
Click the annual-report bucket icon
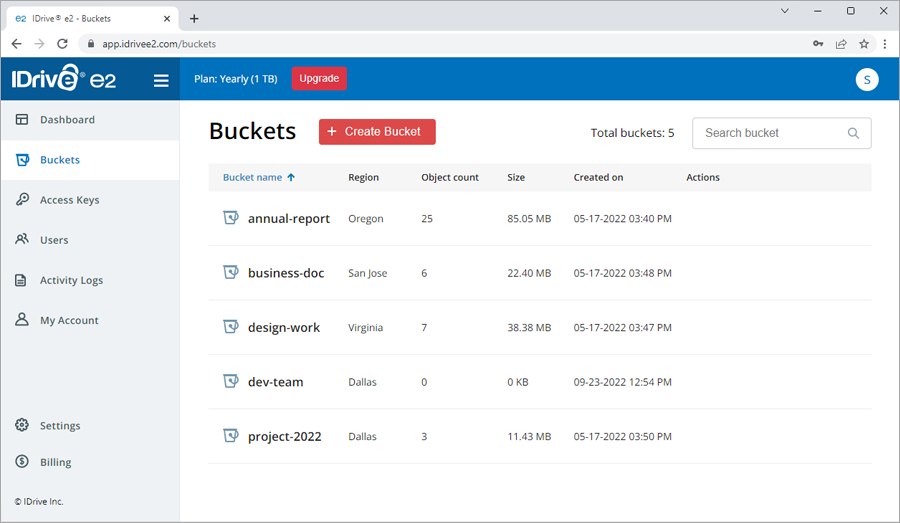pyautogui.click(x=231, y=218)
